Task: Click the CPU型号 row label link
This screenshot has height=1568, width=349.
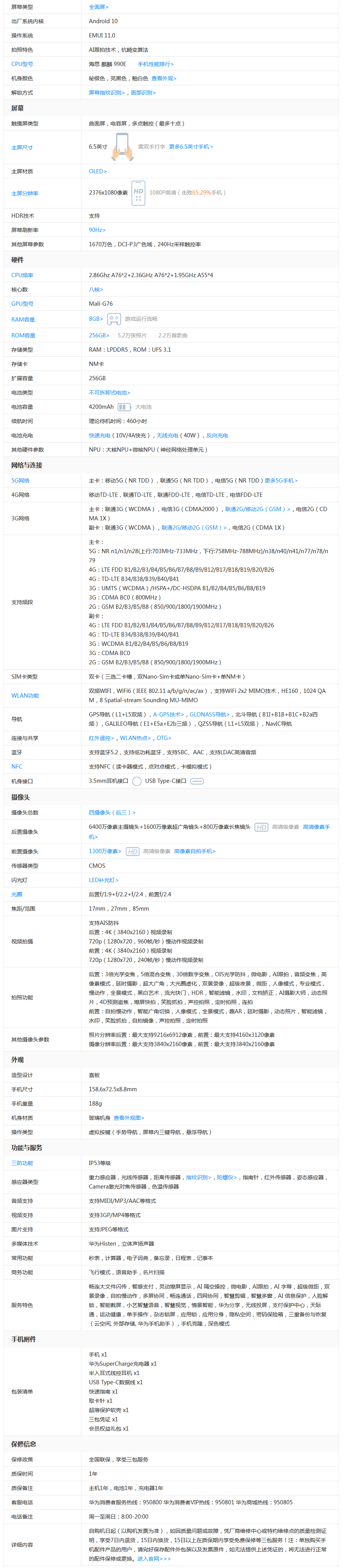Action: [22, 64]
